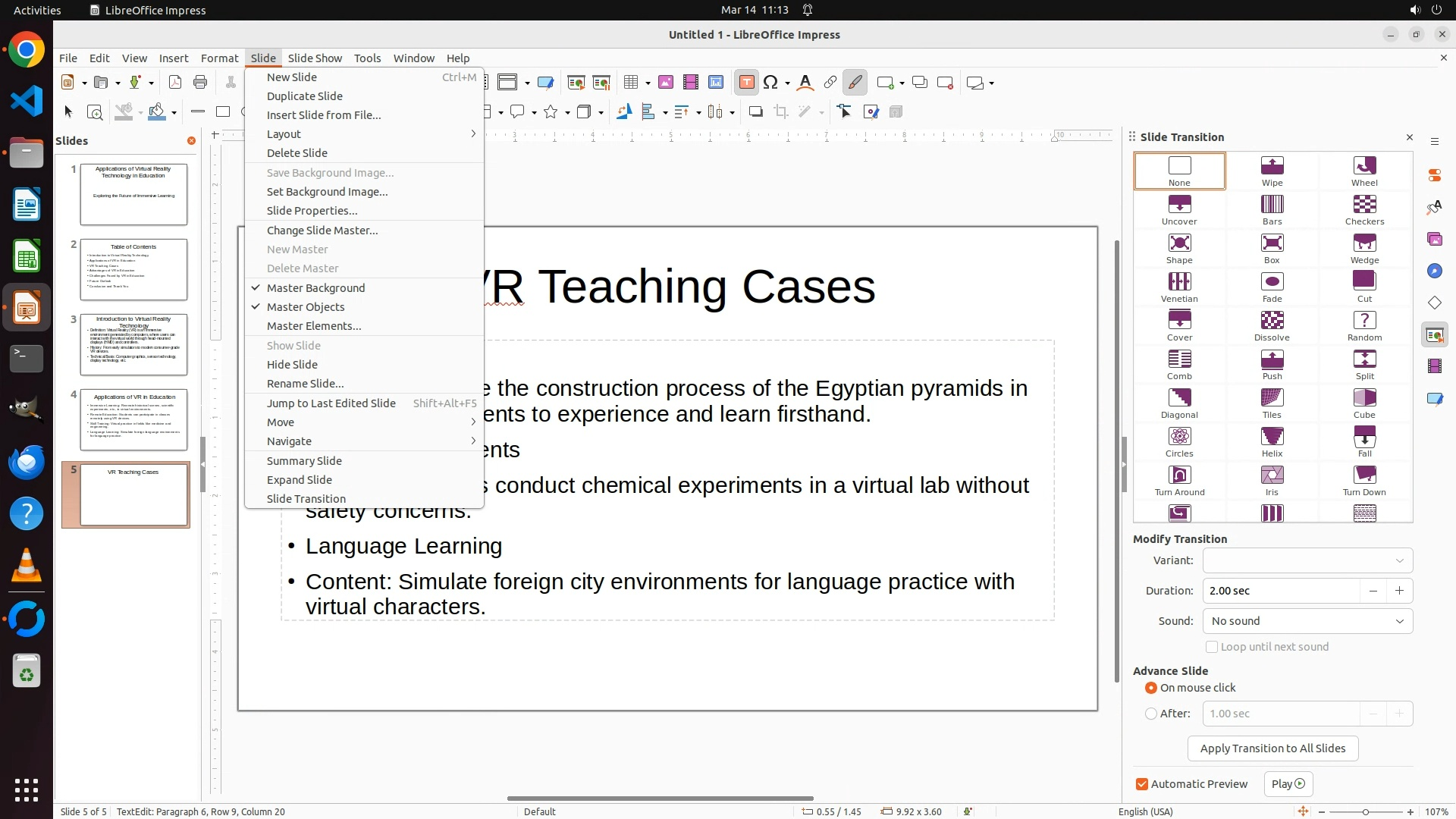Click the Play transition button

[x=1288, y=784]
